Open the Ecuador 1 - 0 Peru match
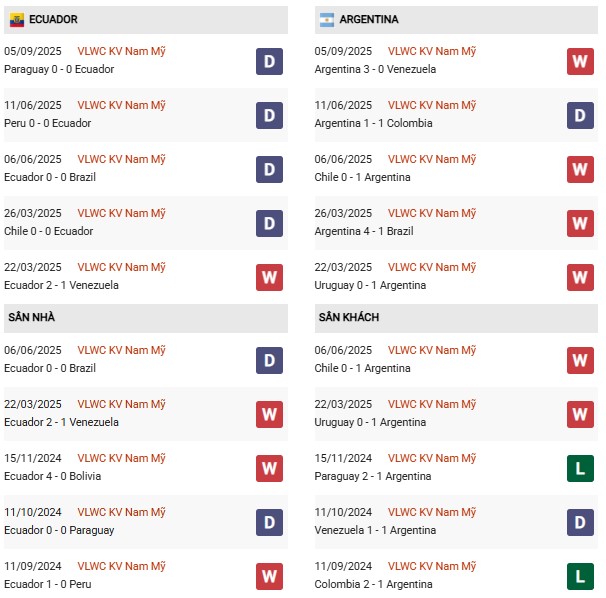 [x=48, y=584]
